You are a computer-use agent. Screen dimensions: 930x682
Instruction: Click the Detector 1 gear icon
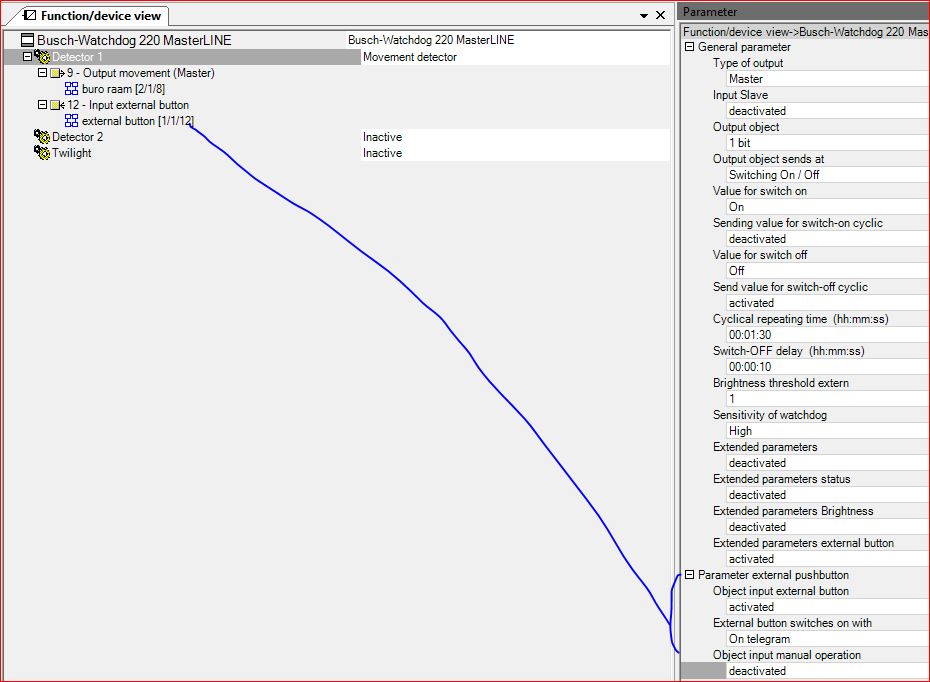42,57
